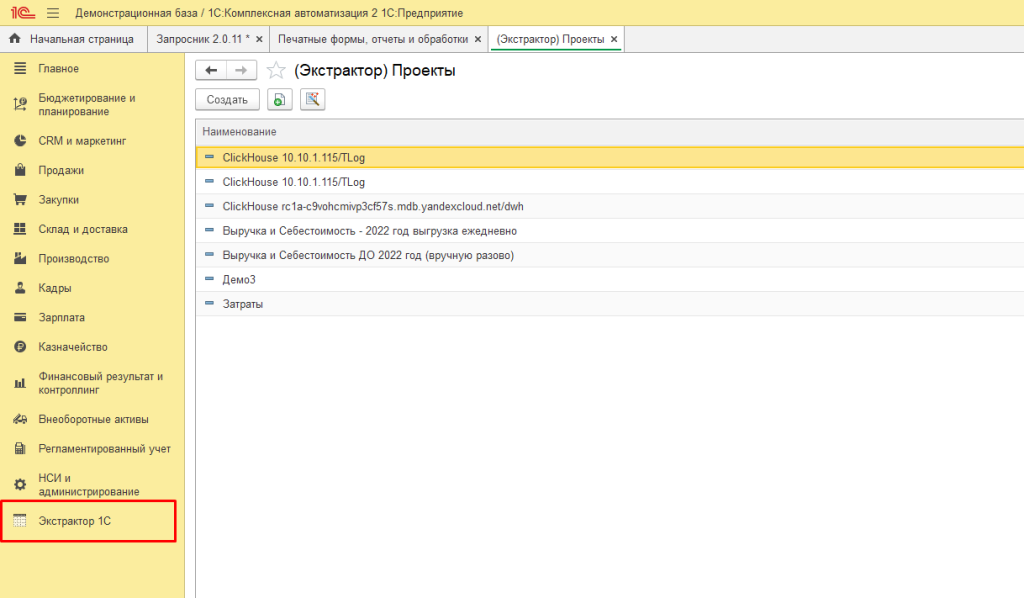Switch to the Запросник 2.0.11 tab

coord(202,39)
